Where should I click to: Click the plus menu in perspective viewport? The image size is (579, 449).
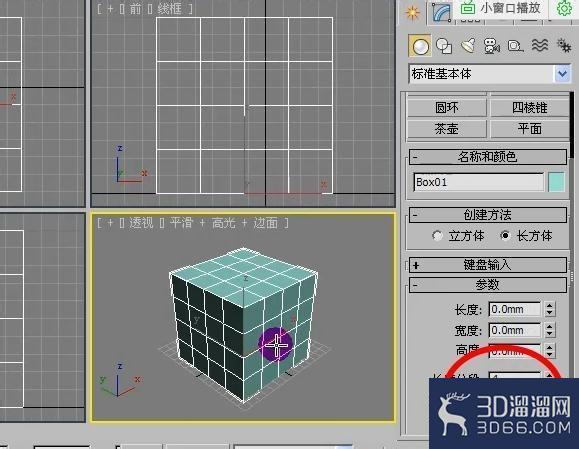(x=110, y=223)
